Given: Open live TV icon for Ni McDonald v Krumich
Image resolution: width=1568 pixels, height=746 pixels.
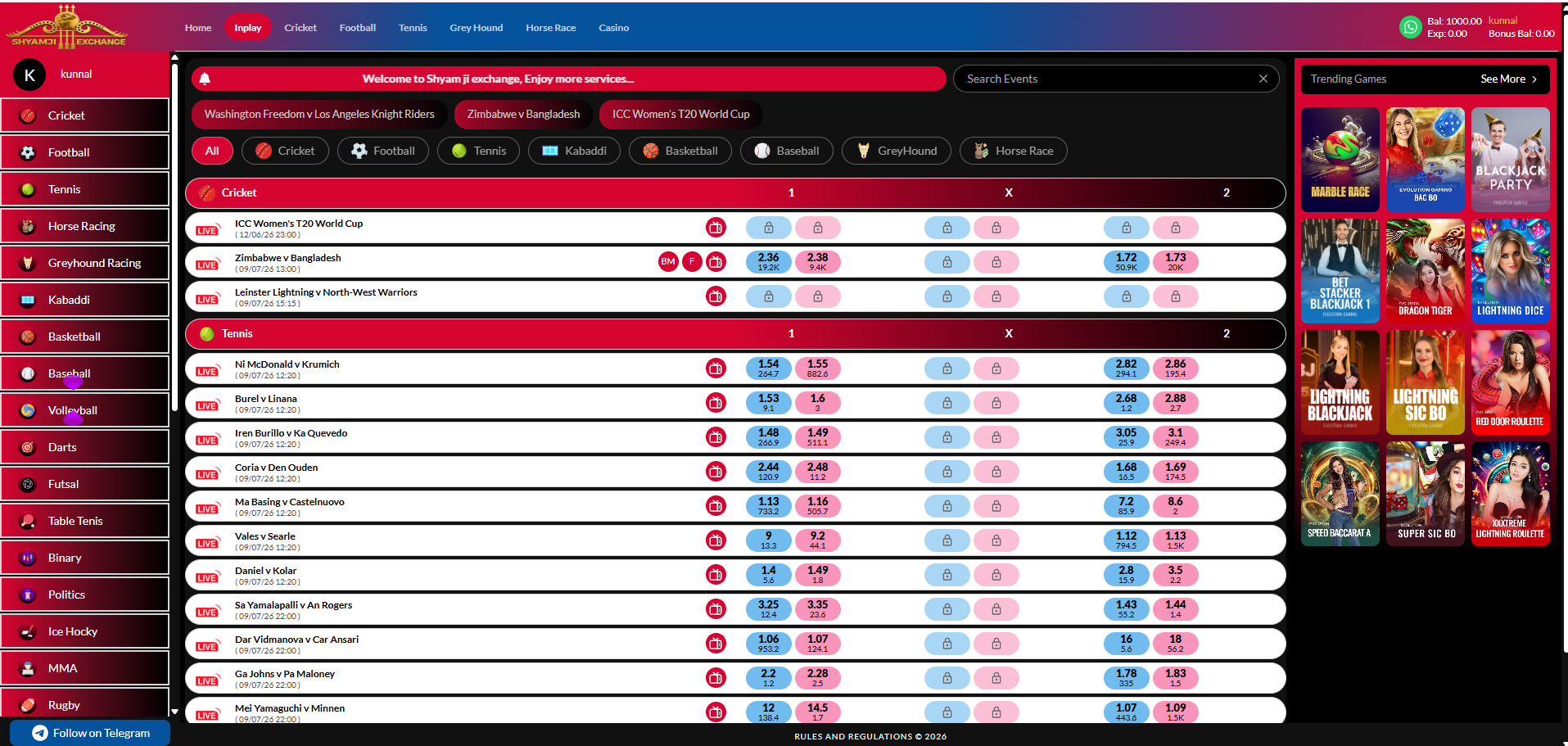Looking at the screenshot, I should (716, 368).
